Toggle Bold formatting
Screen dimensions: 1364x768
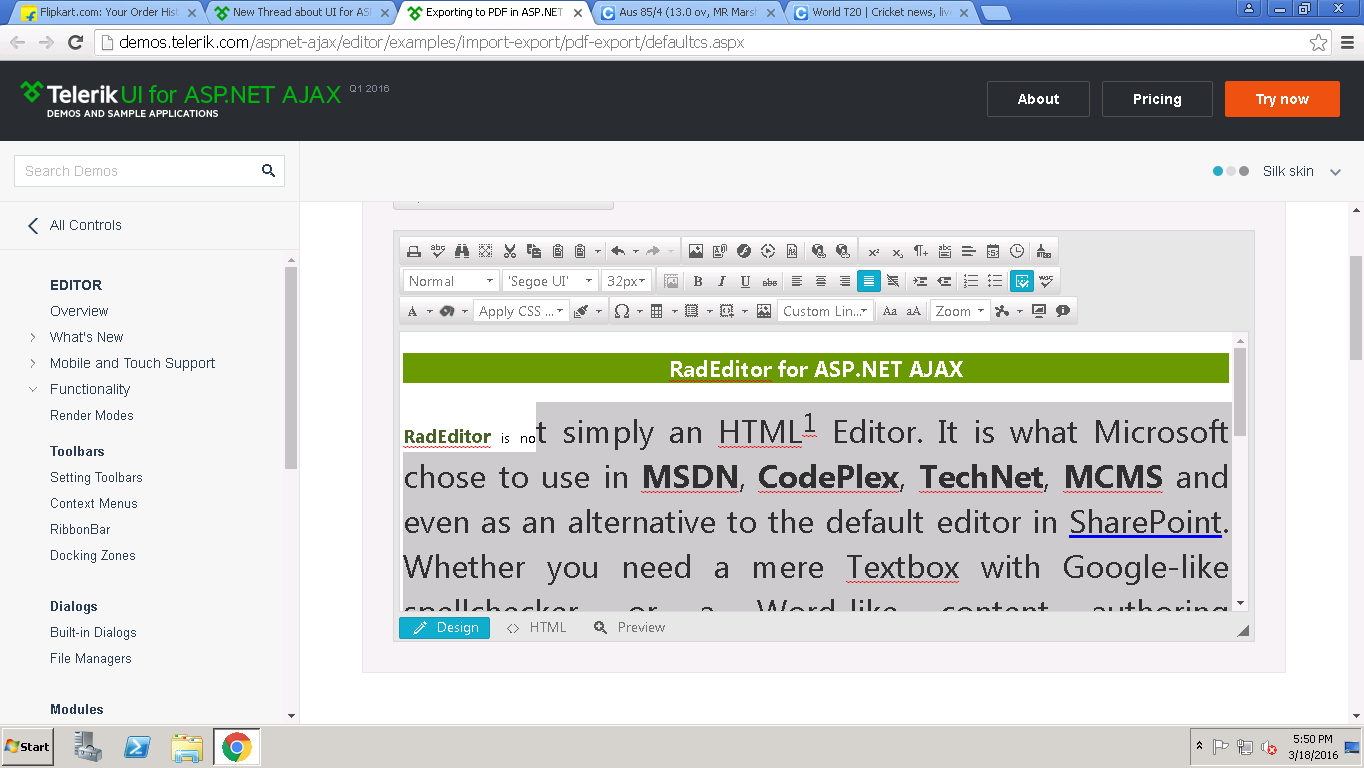(698, 281)
